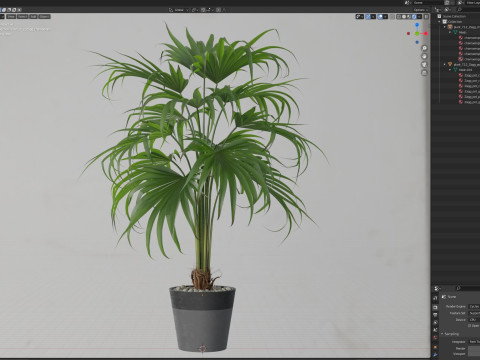
Task: Collapse the first plant object arrow
Action: pyautogui.click(x=445, y=27)
